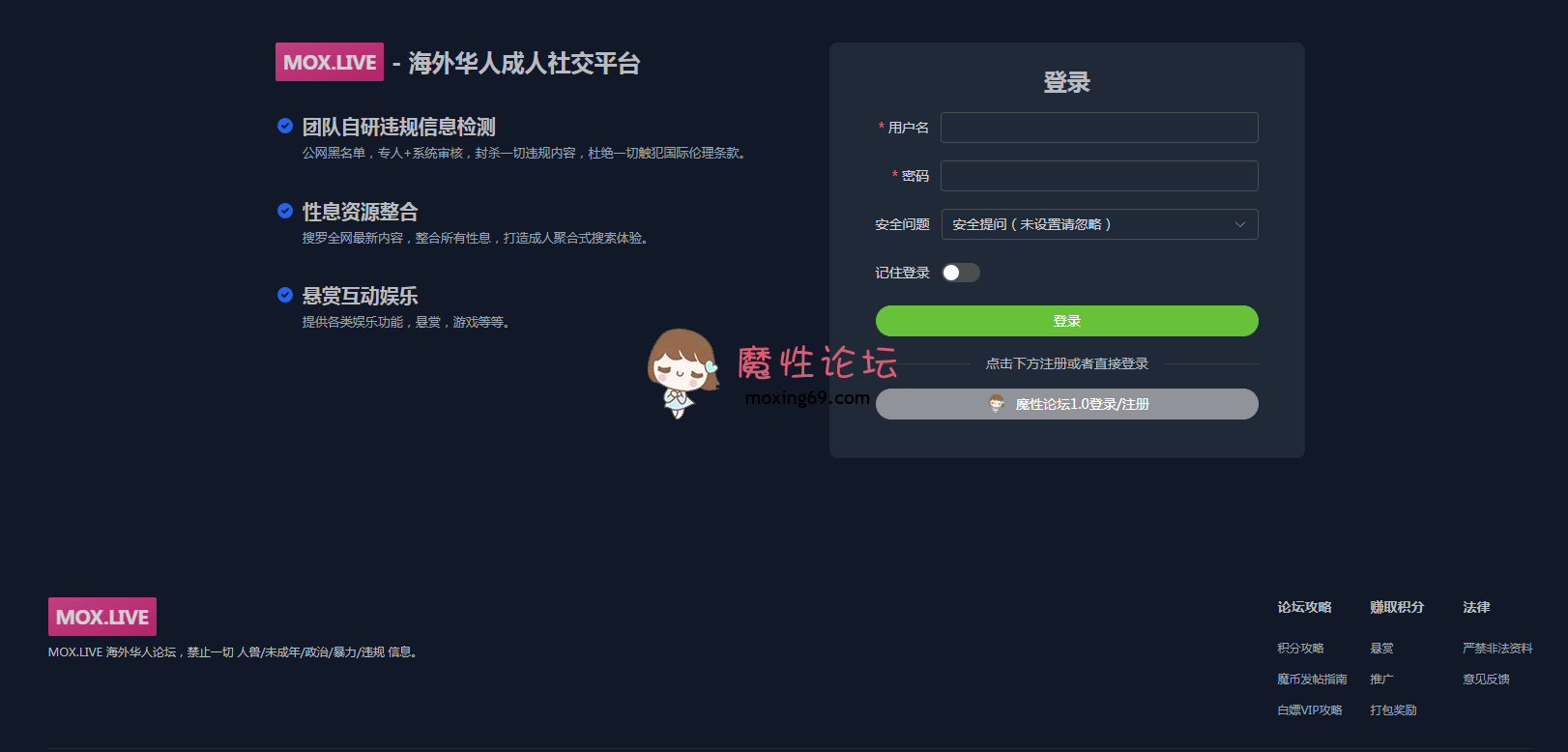Focus the 密码 input field
1568x752 pixels.
coord(1099,176)
